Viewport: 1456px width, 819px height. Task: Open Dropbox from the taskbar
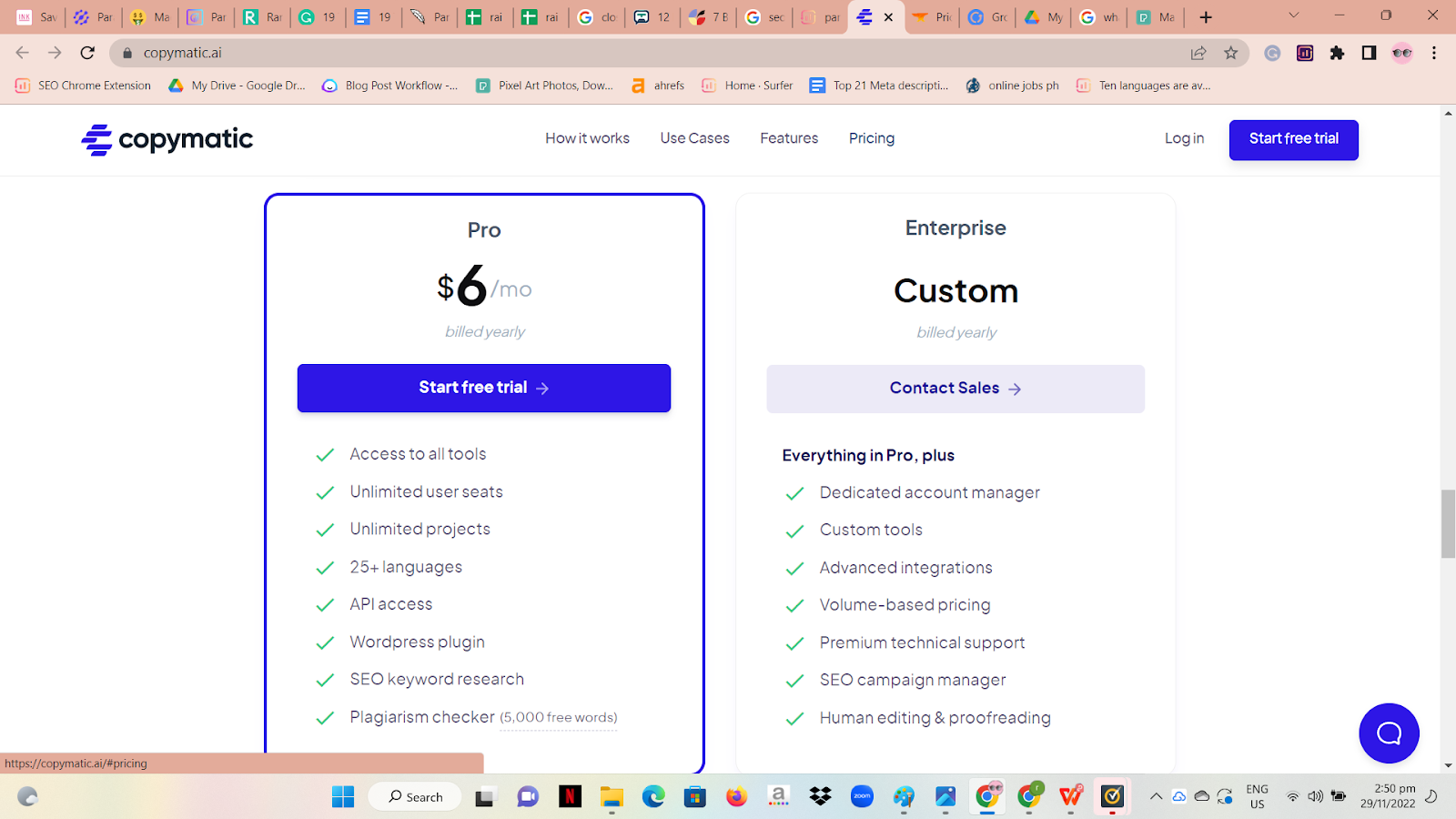[820, 797]
